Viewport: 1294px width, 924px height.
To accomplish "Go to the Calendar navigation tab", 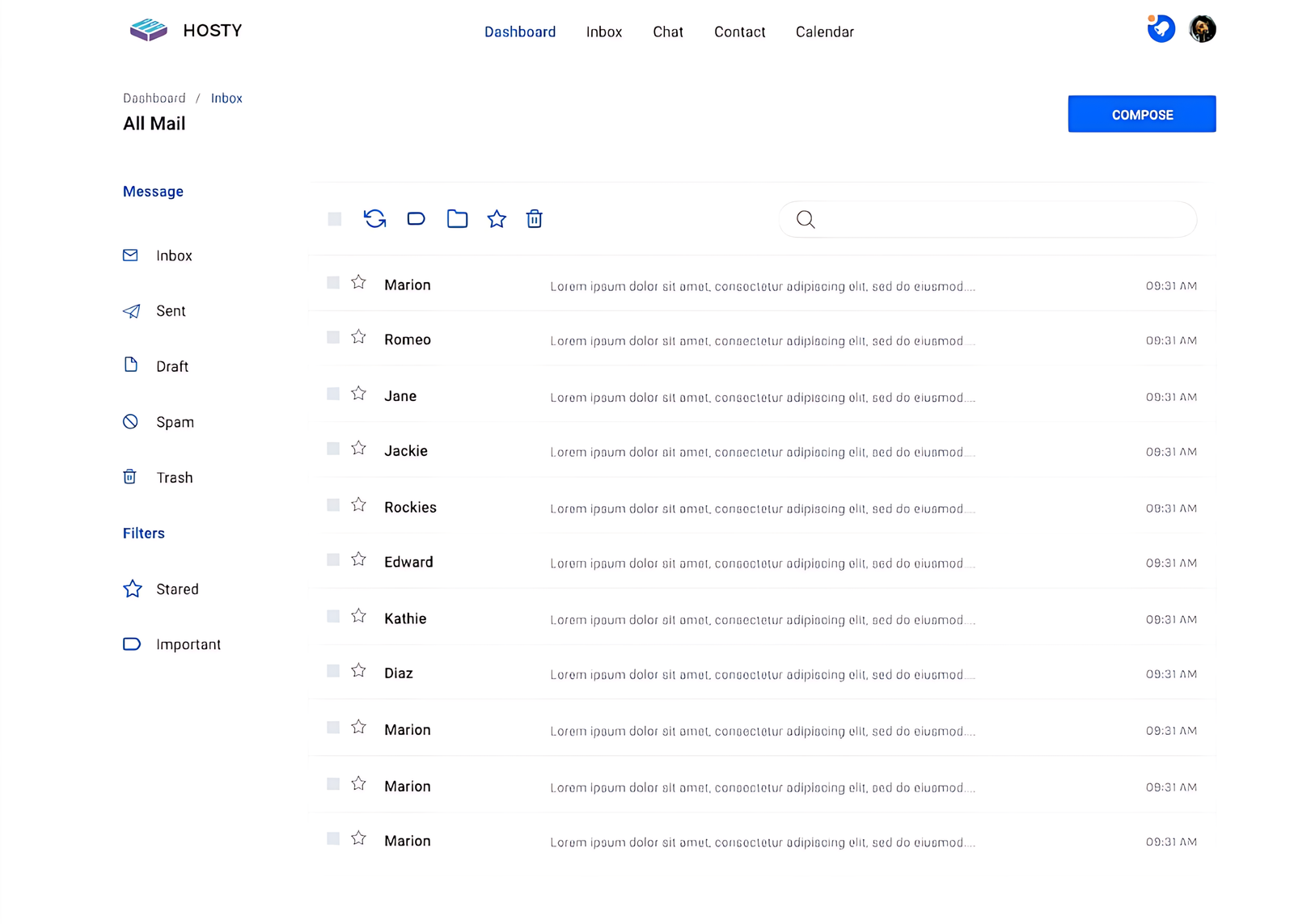I will pos(824,32).
